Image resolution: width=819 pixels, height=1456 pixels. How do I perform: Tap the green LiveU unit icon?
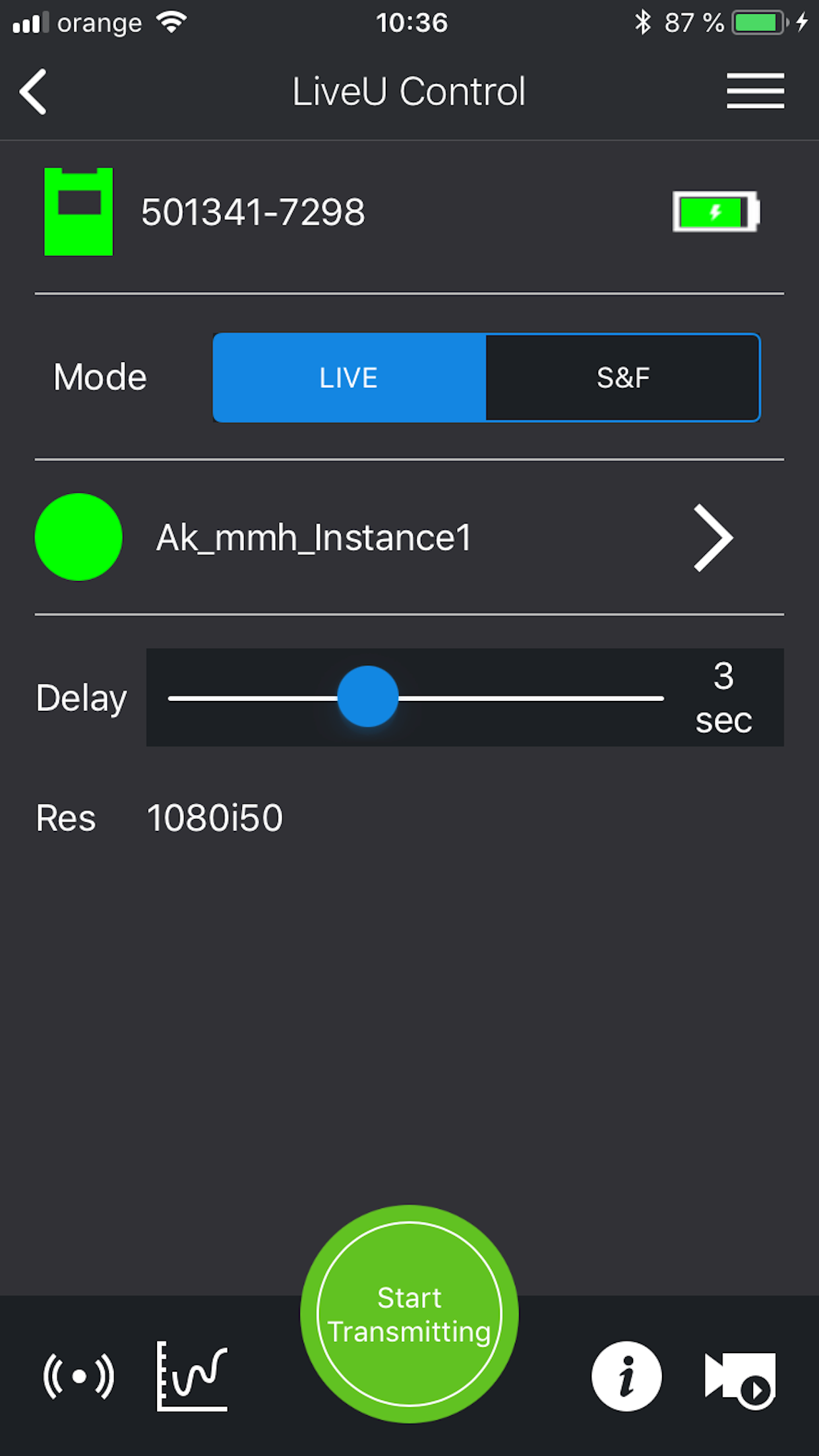pyautogui.click(x=78, y=212)
